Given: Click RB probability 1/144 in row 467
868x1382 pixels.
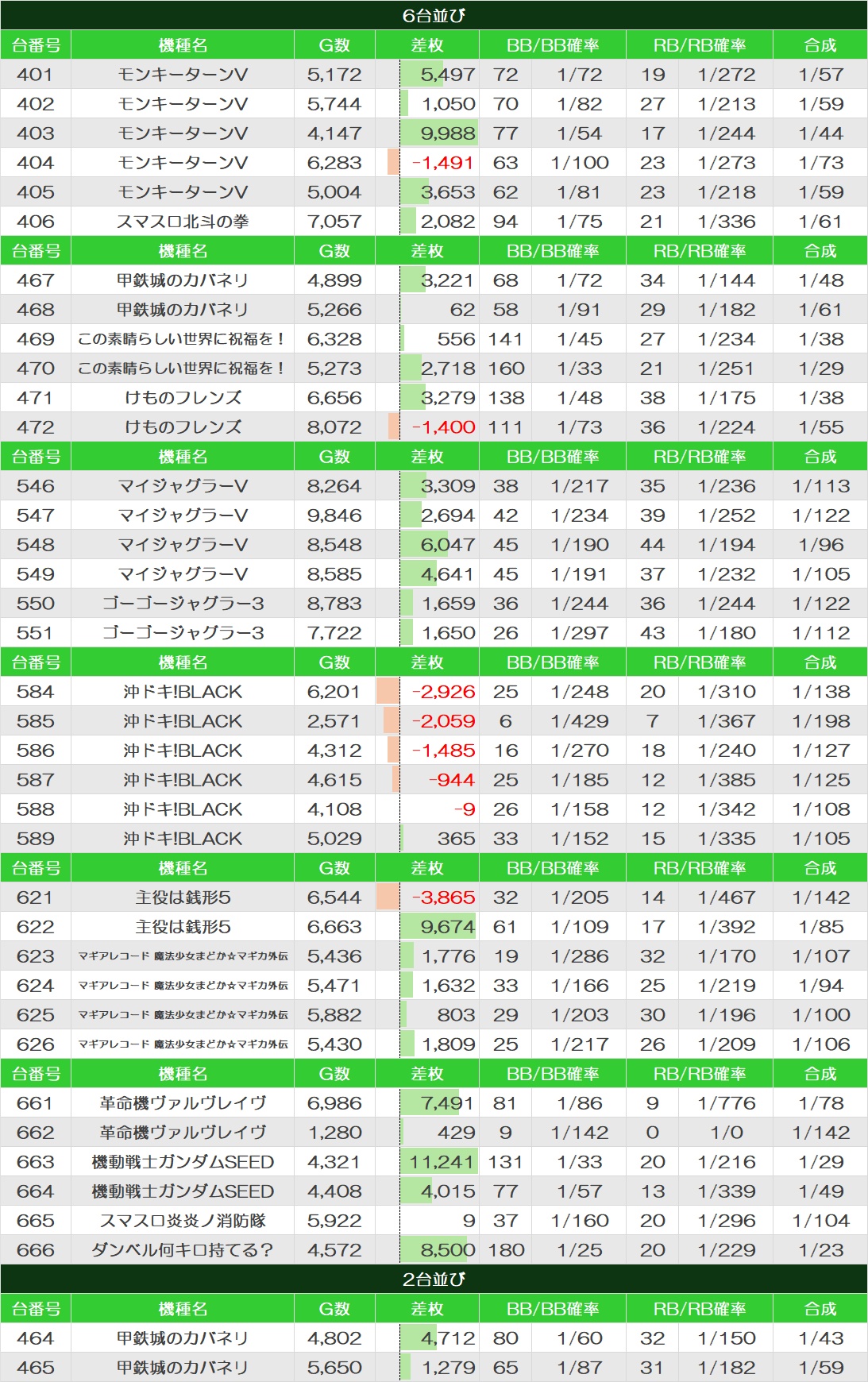Looking at the screenshot, I should pyautogui.click(x=726, y=280).
